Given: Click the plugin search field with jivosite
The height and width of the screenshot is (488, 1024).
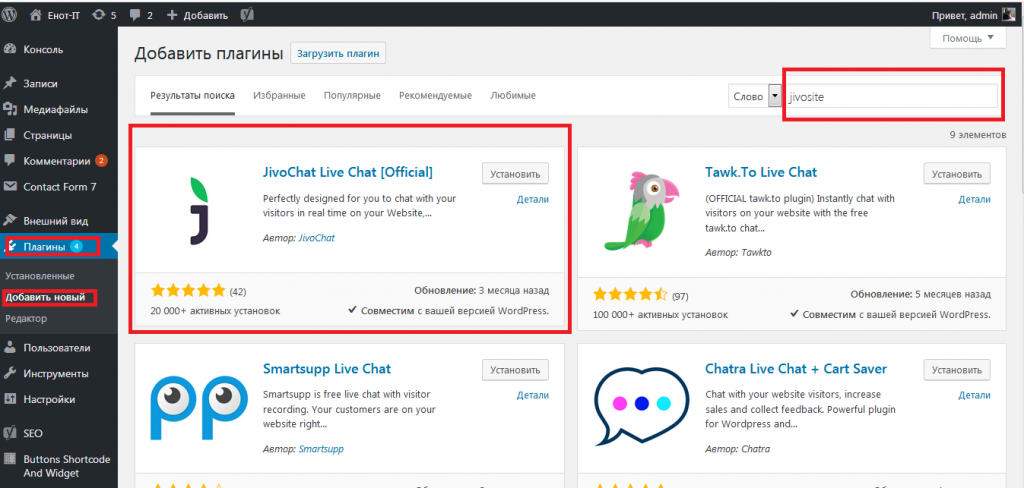Looking at the screenshot, I should pyautogui.click(x=891, y=96).
